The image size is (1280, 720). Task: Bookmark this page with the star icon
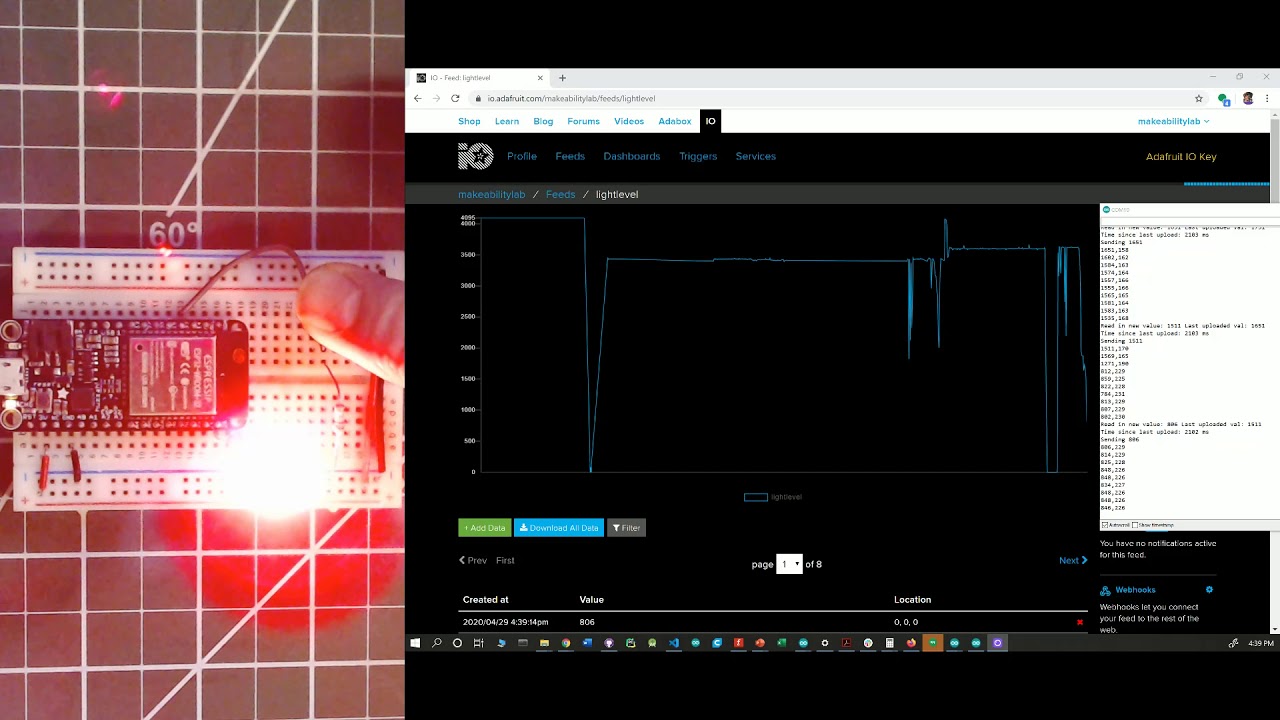[1199, 98]
